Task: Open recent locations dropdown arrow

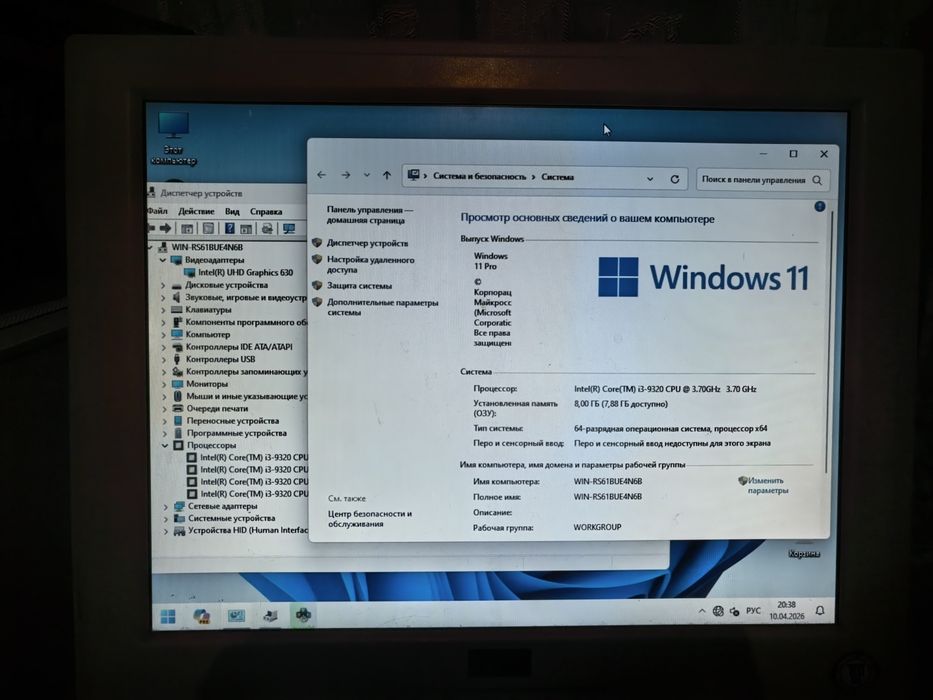Action: point(367,175)
